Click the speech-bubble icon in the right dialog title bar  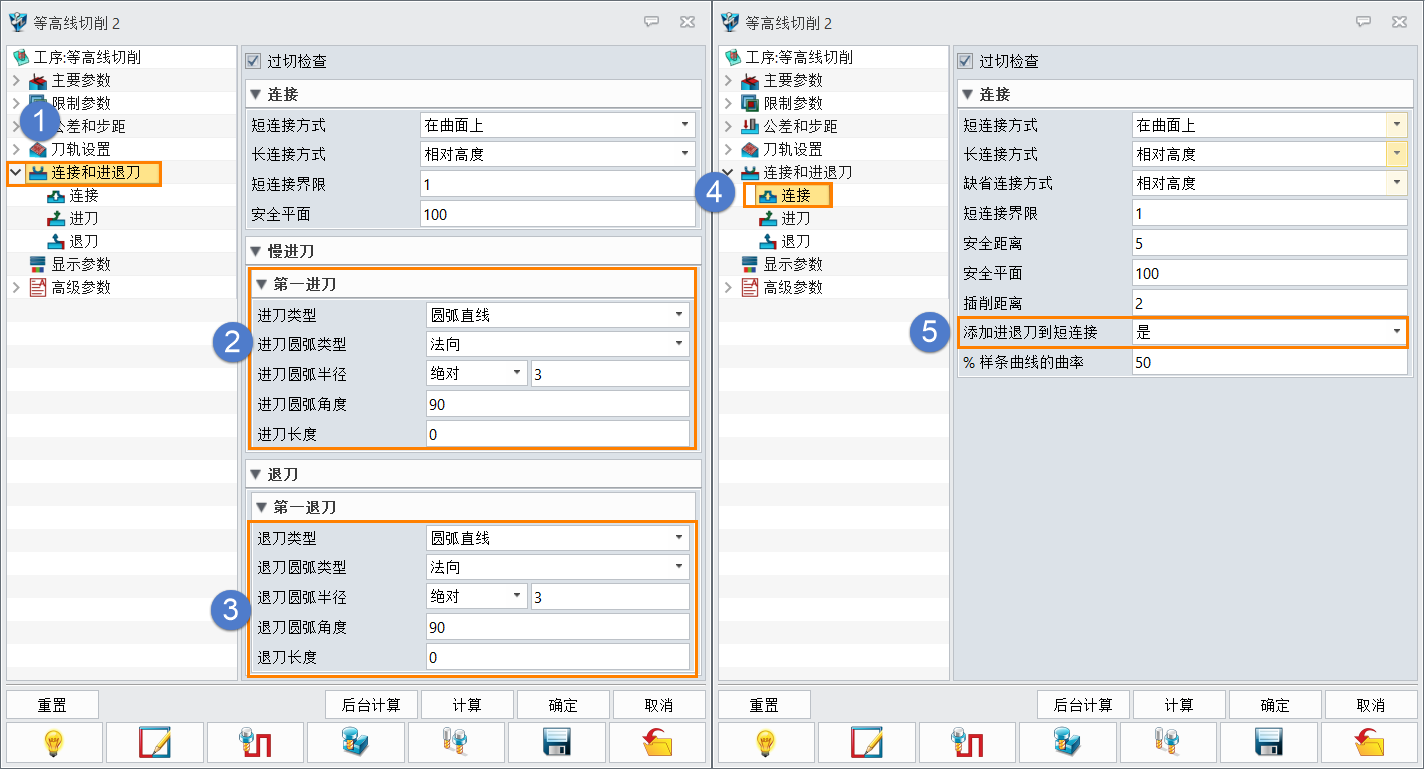pyautogui.click(x=1363, y=21)
